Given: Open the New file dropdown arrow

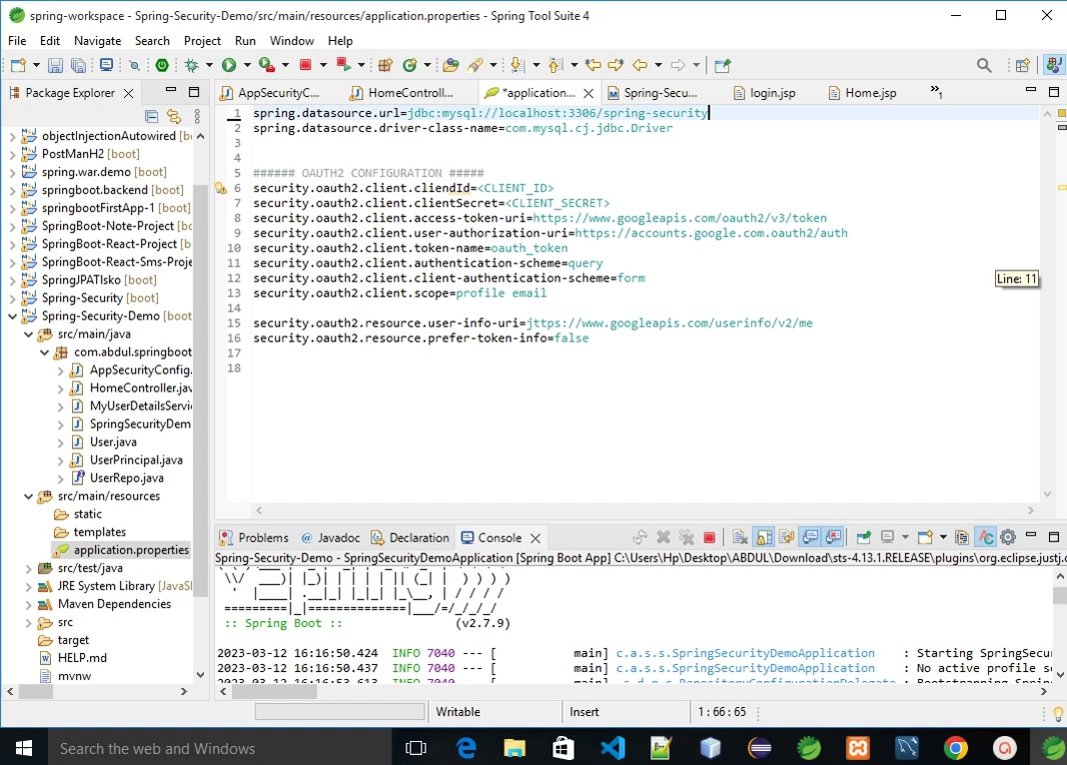Looking at the screenshot, I should (x=36, y=65).
